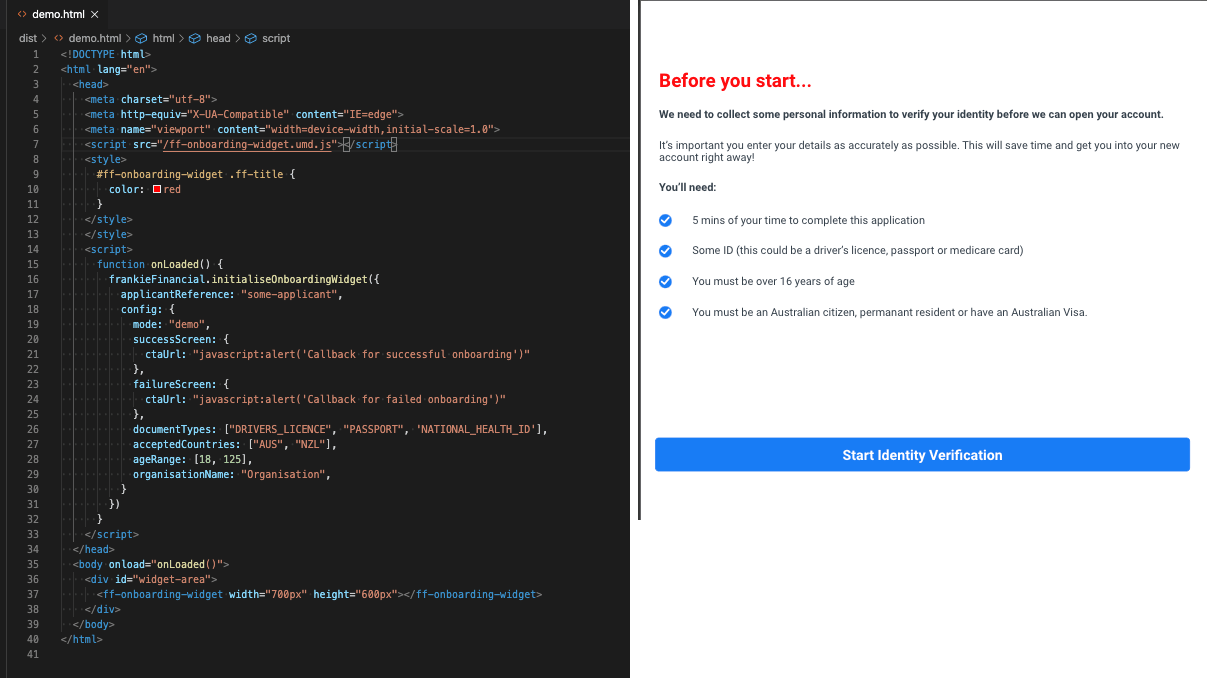The width and height of the screenshot is (1207, 678).
Task: Close the demo.html editor tab
Action: click(95, 15)
